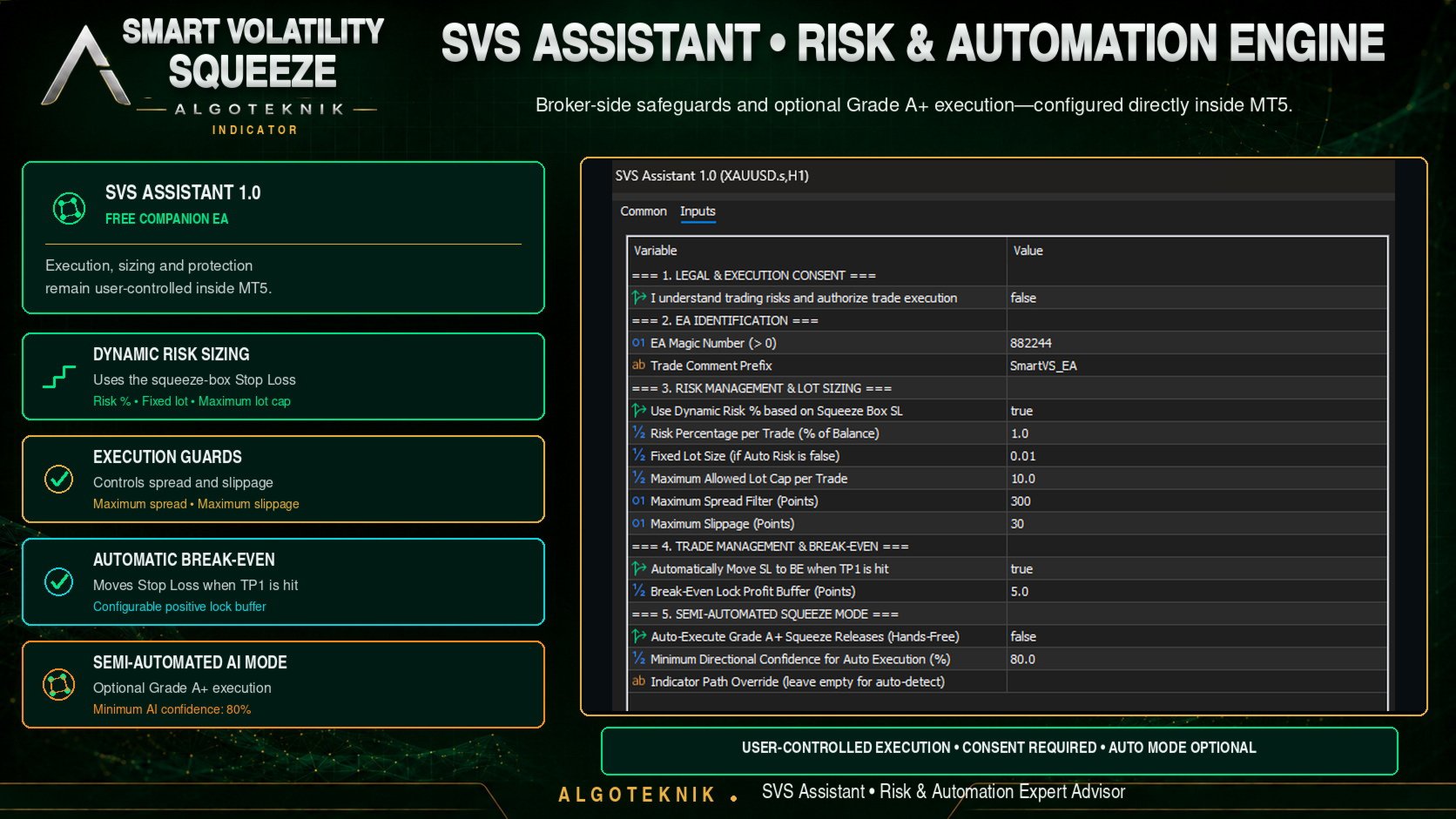Screen dimensions: 1456x819
Task: Select the Inputs tab
Action: coord(698,211)
